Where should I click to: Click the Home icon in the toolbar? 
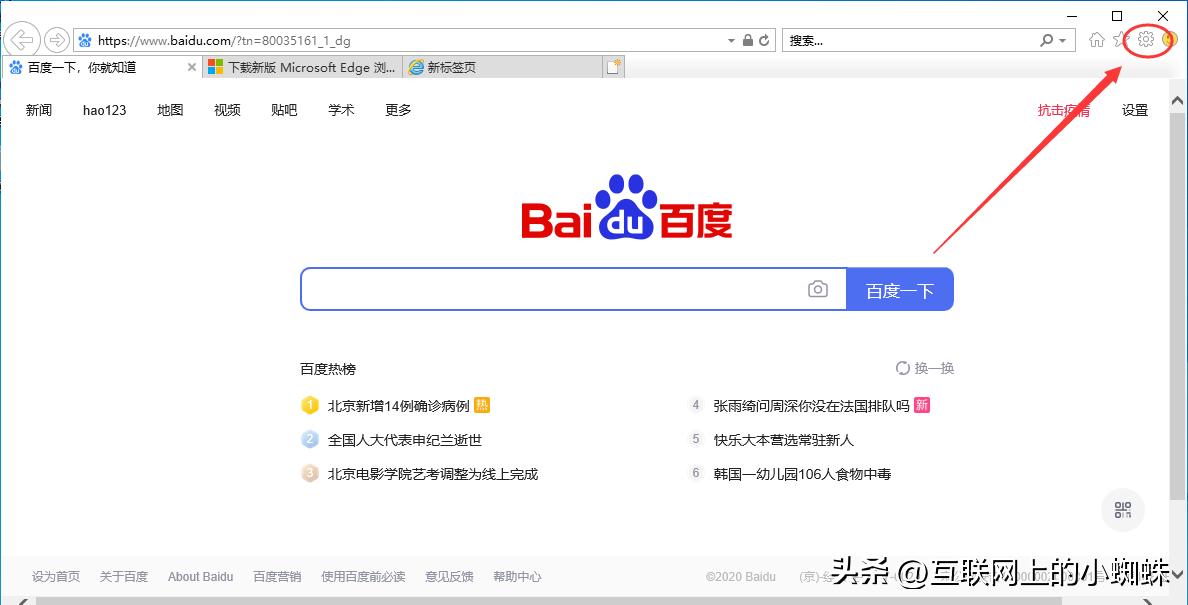tap(1096, 40)
